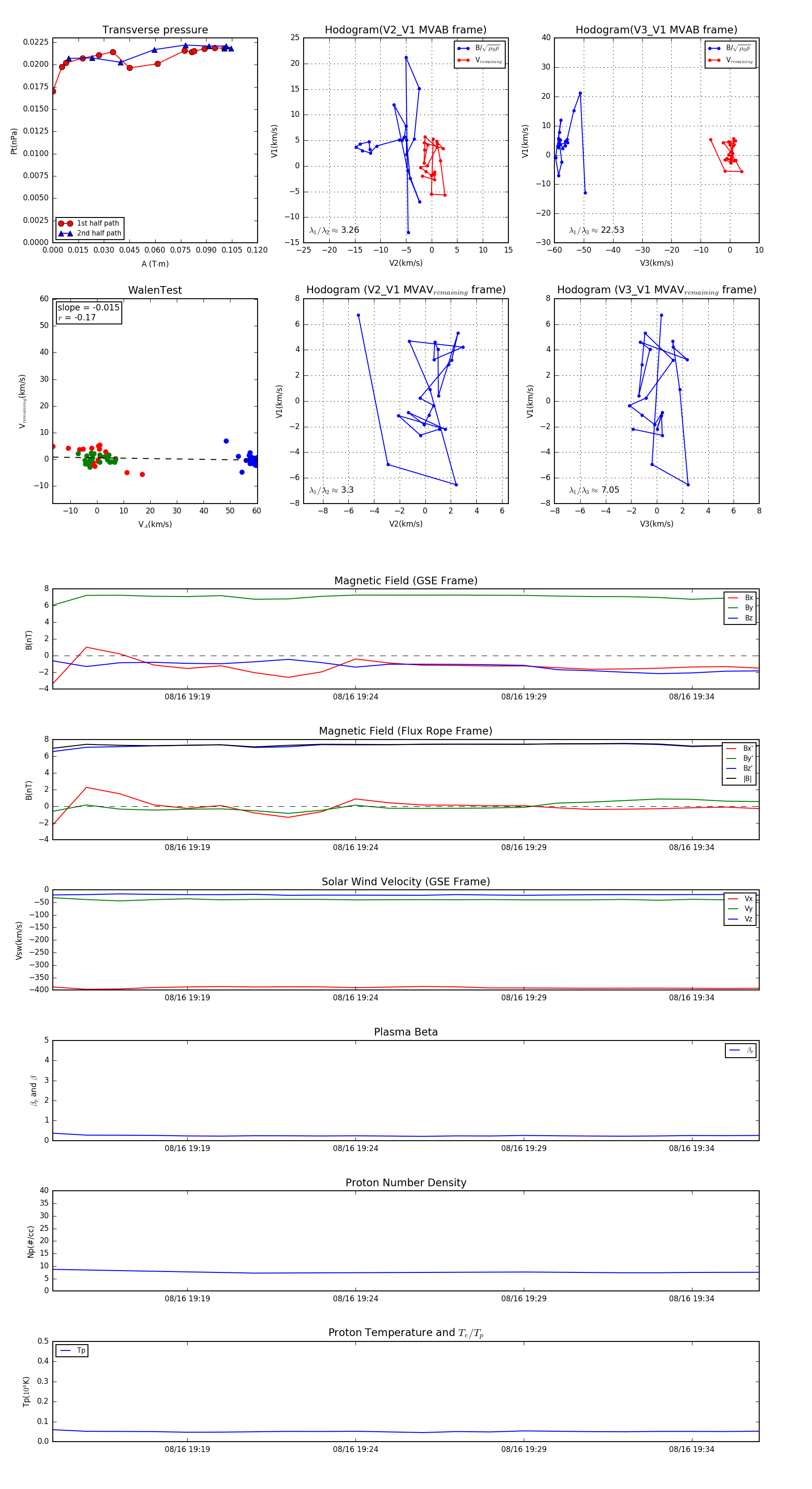Click 'Solar Wind Velocity (GSE Frame)' title
812x1489 pixels.
(406, 882)
